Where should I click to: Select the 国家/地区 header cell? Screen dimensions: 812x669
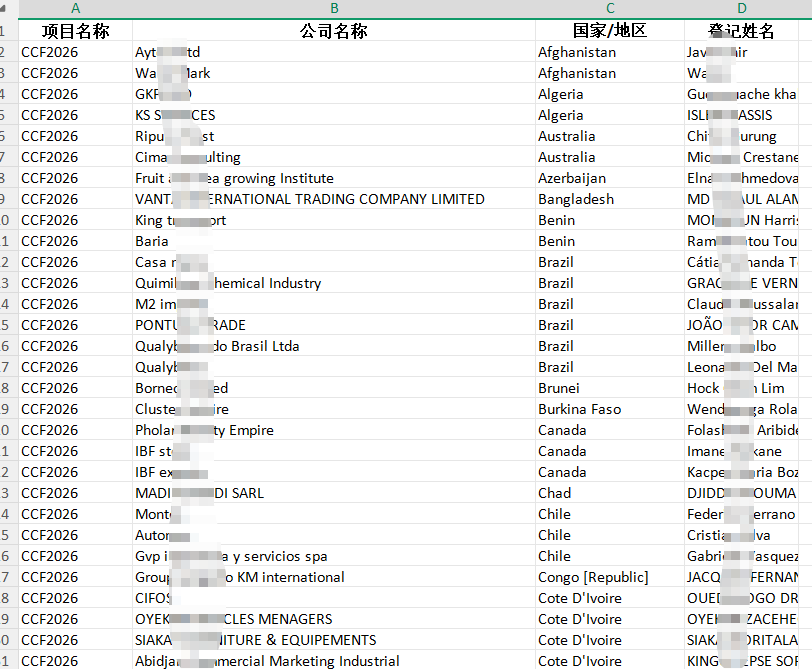(x=609, y=31)
